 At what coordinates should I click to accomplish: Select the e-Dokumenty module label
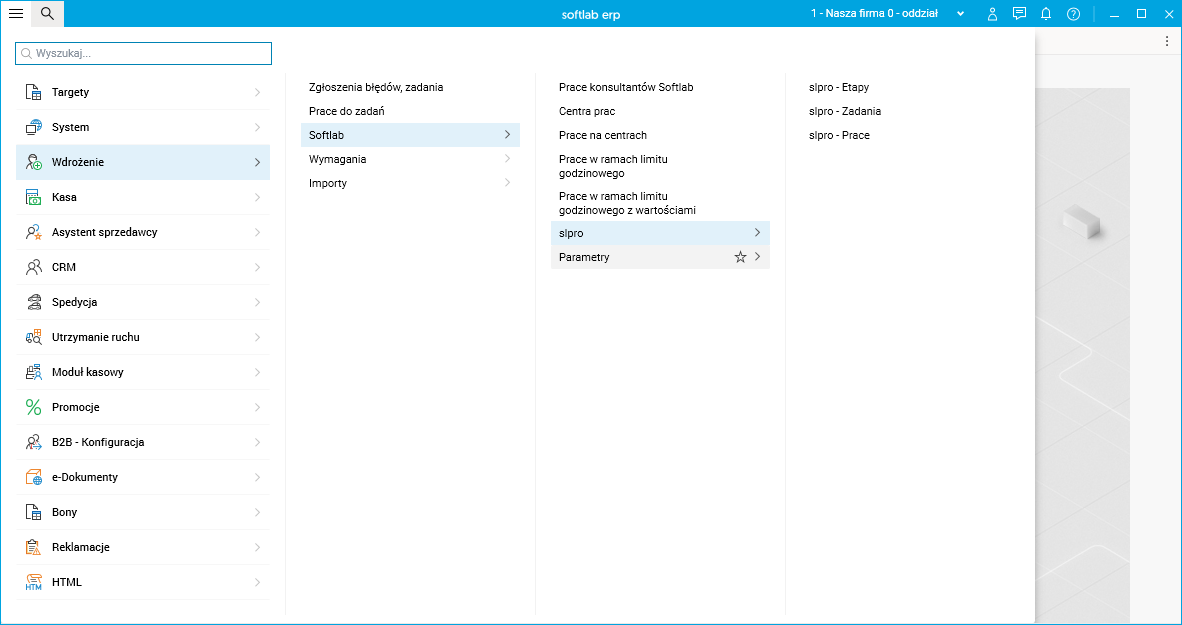point(85,477)
